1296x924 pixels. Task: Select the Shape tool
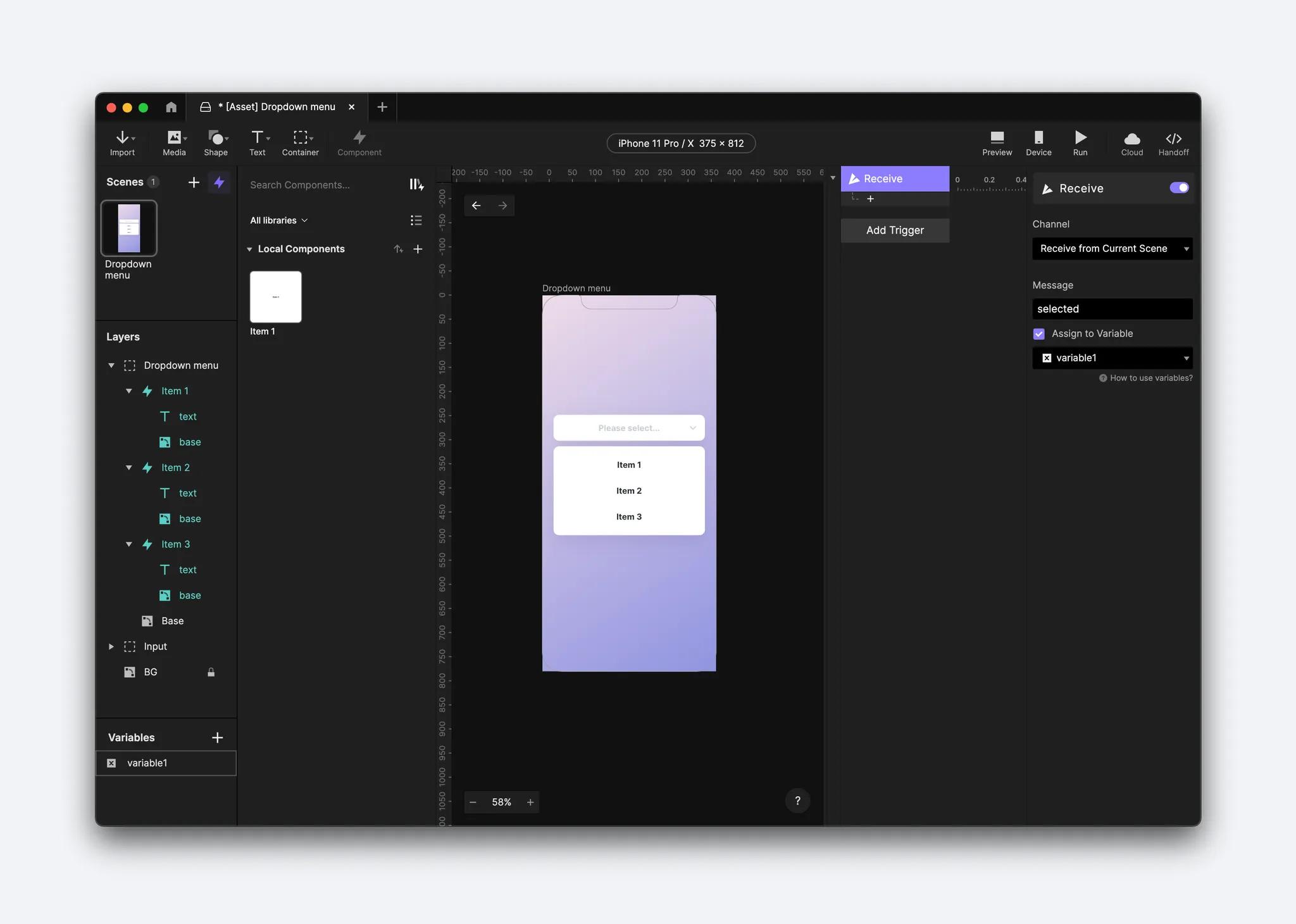(216, 143)
